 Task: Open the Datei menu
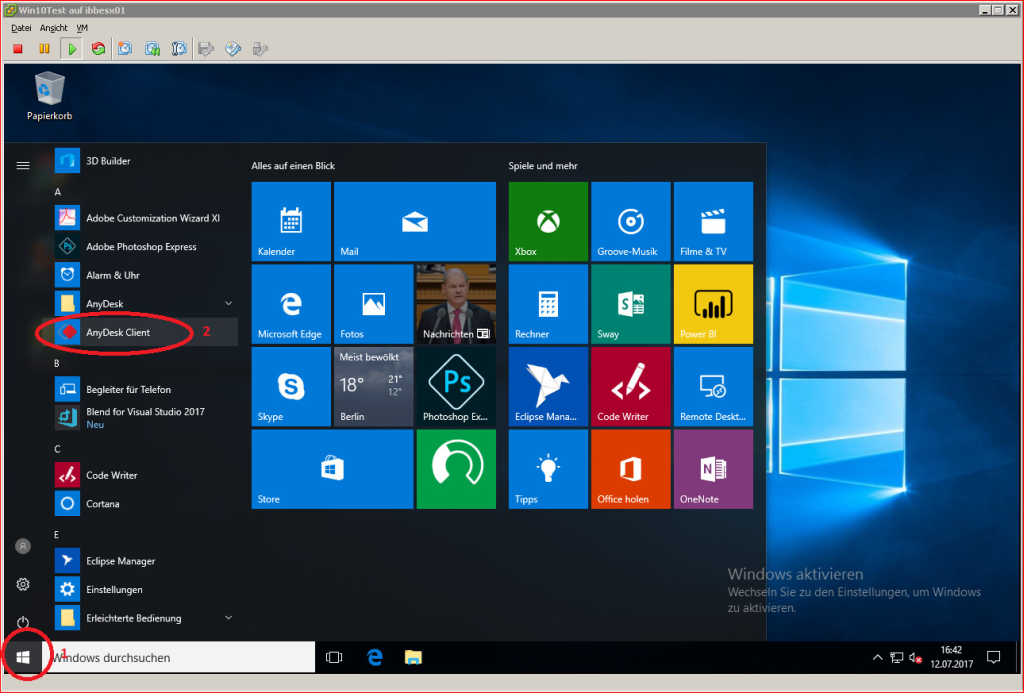click(21, 28)
